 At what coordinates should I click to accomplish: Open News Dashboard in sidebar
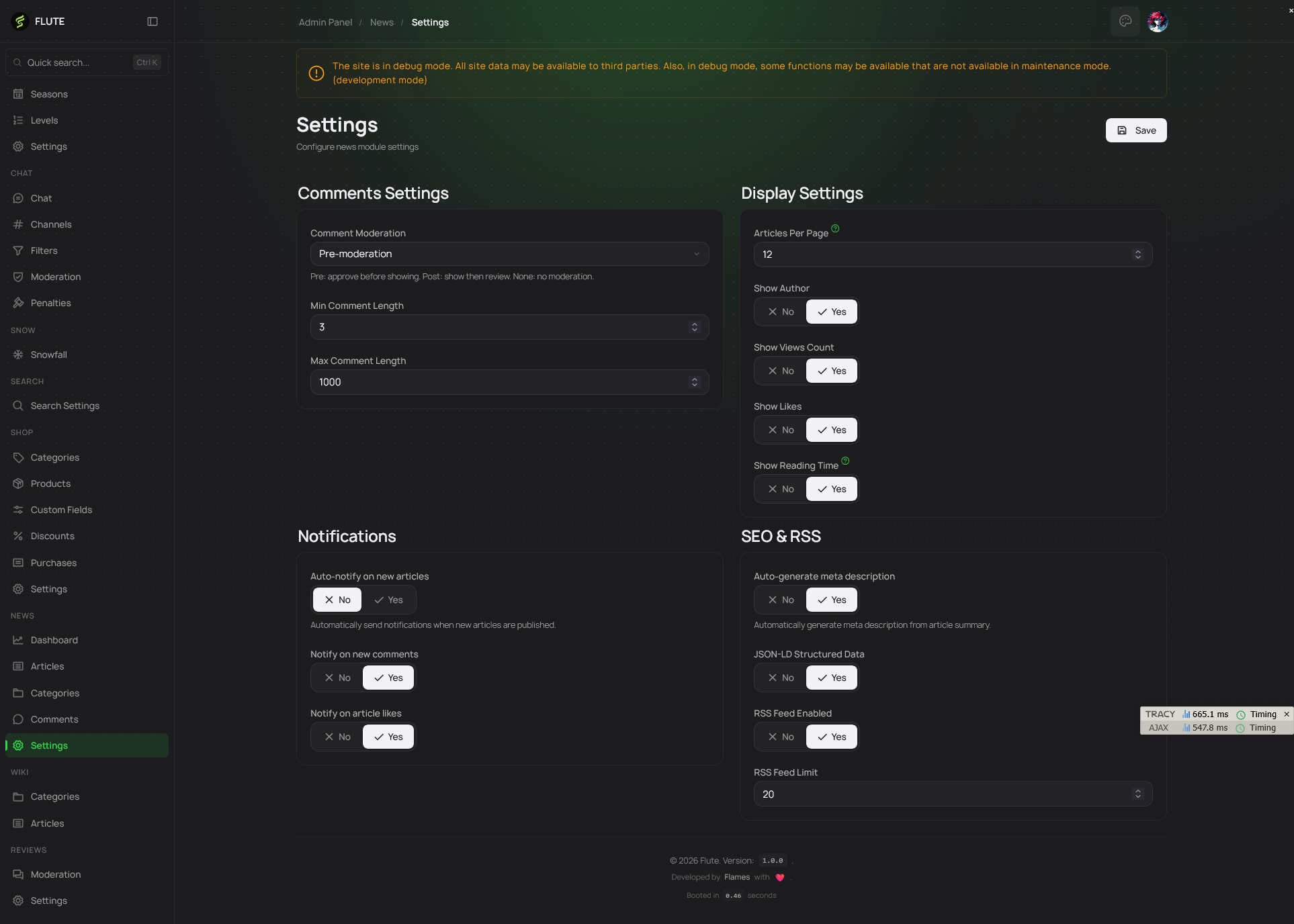pos(54,640)
